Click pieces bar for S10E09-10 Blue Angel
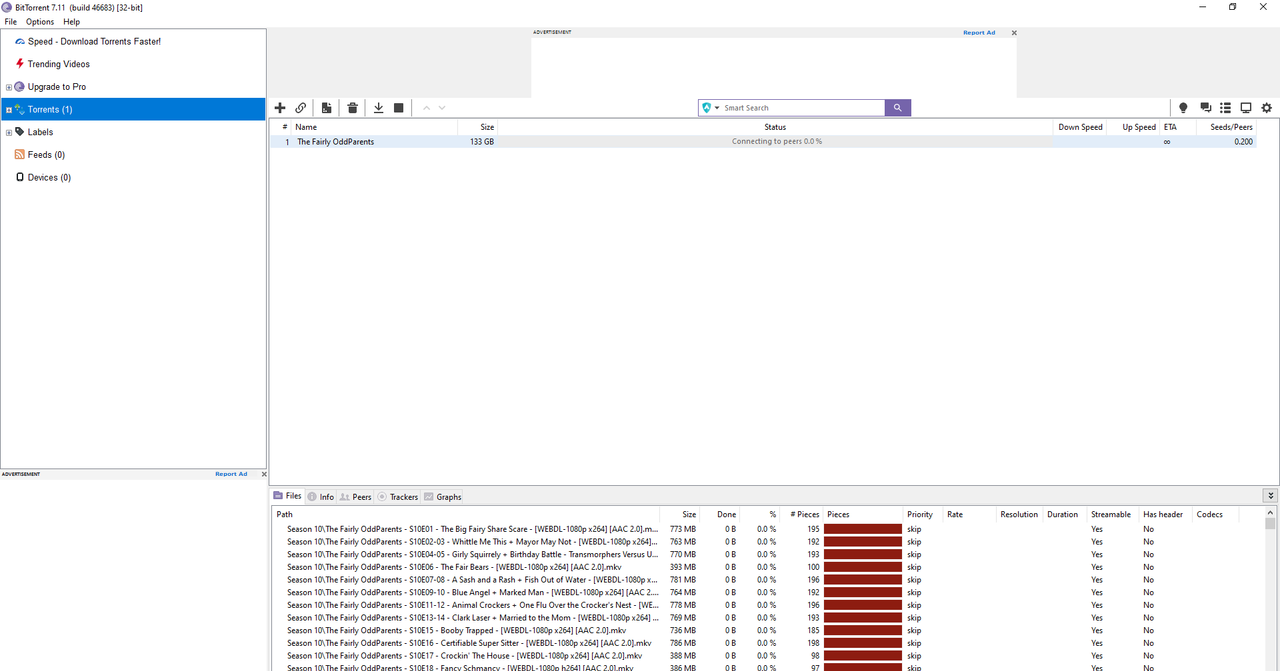Viewport: 1280px width, 671px height. (863, 592)
